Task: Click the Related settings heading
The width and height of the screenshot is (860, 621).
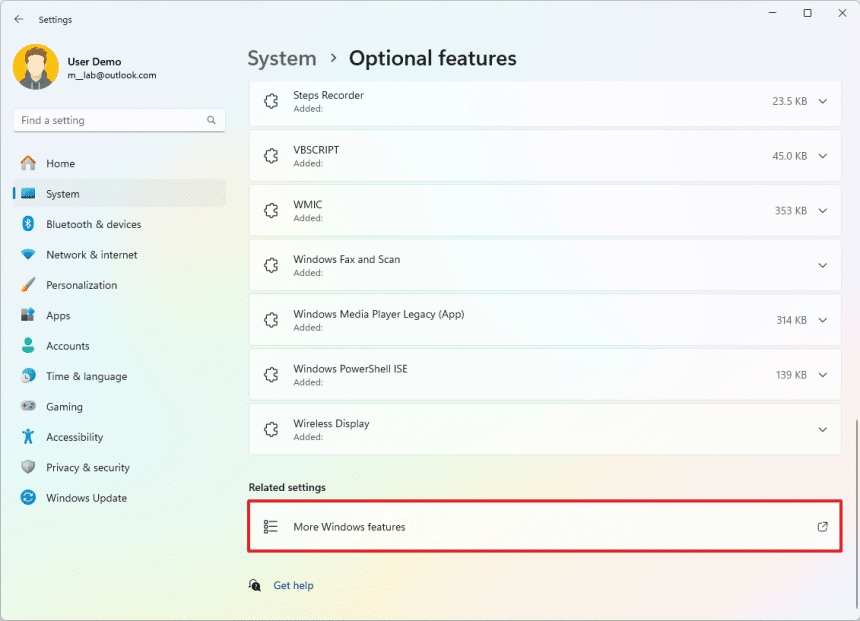Action: point(287,487)
